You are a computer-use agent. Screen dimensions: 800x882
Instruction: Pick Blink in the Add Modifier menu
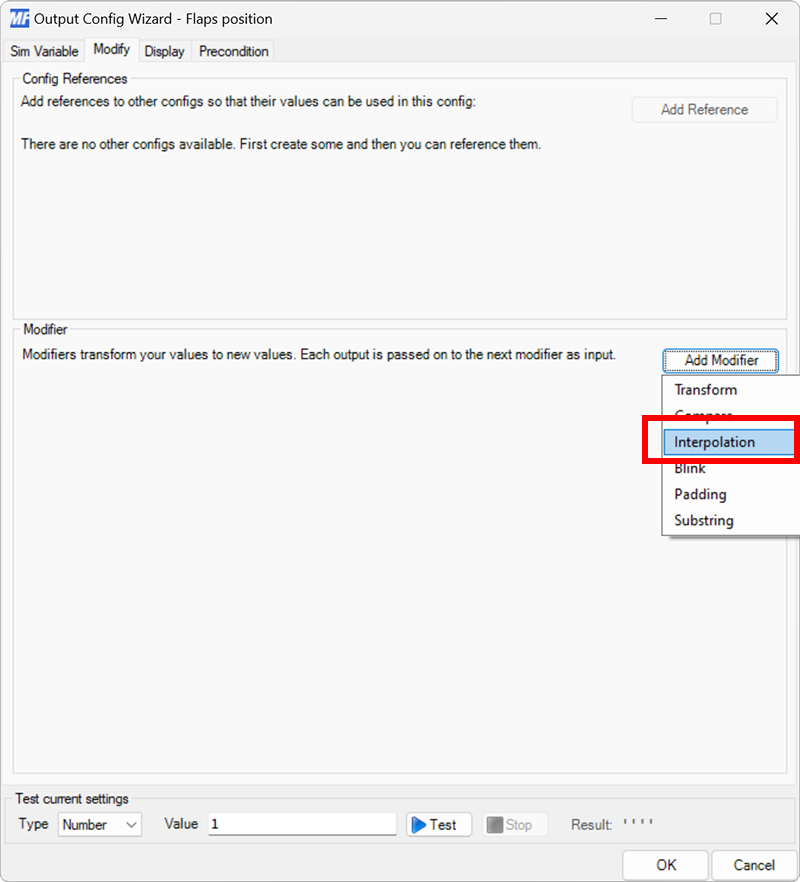[x=689, y=468]
